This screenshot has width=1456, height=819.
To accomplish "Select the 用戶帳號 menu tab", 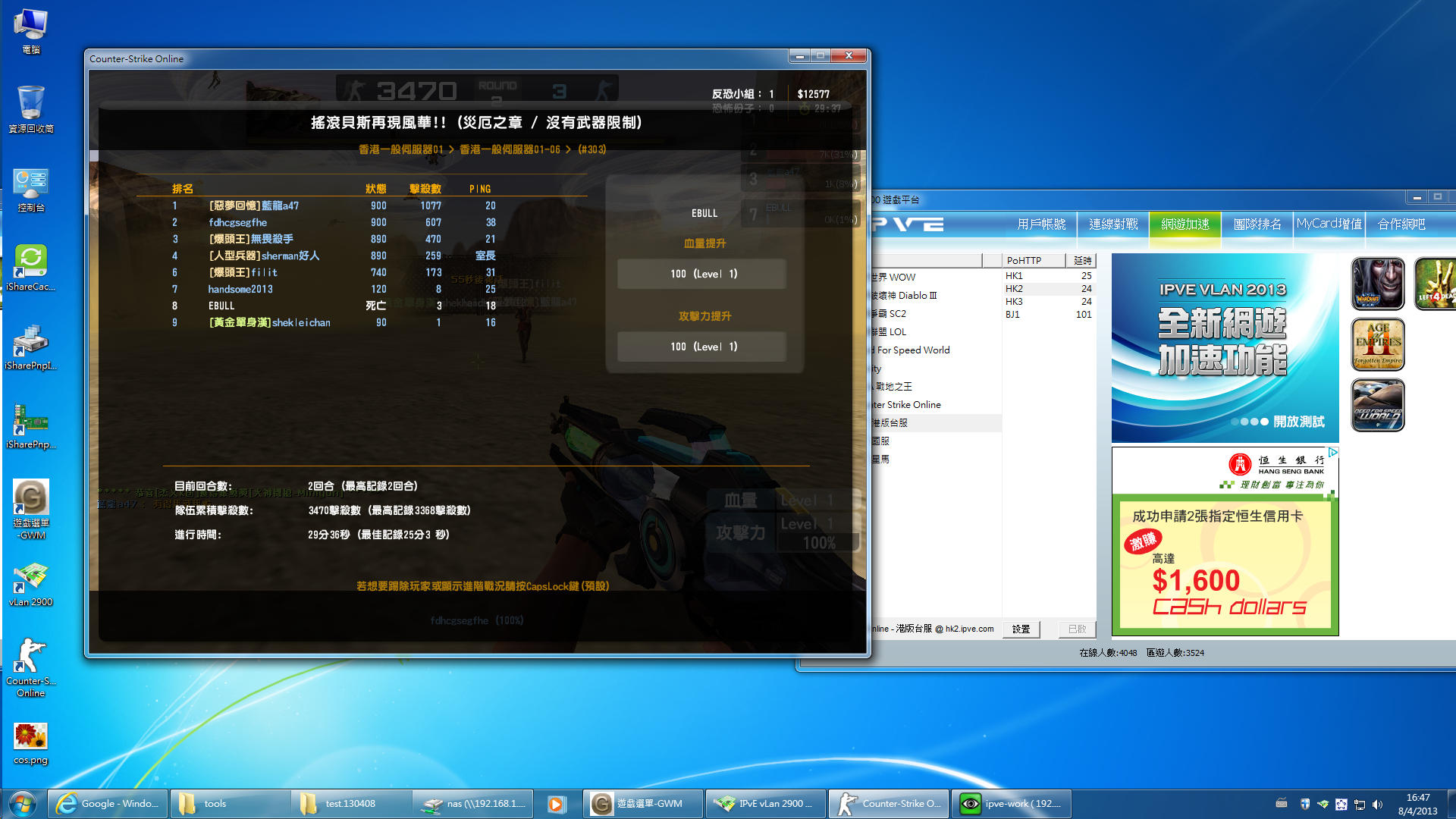I will click(1040, 224).
